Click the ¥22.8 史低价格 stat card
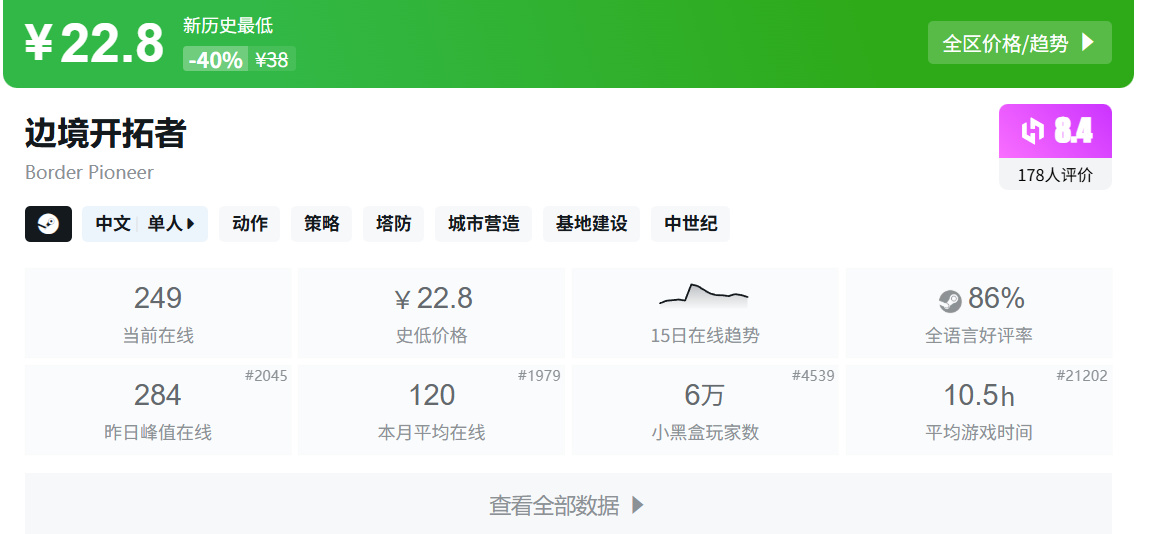The width and height of the screenshot is (1152, 534). coord(432,313)
